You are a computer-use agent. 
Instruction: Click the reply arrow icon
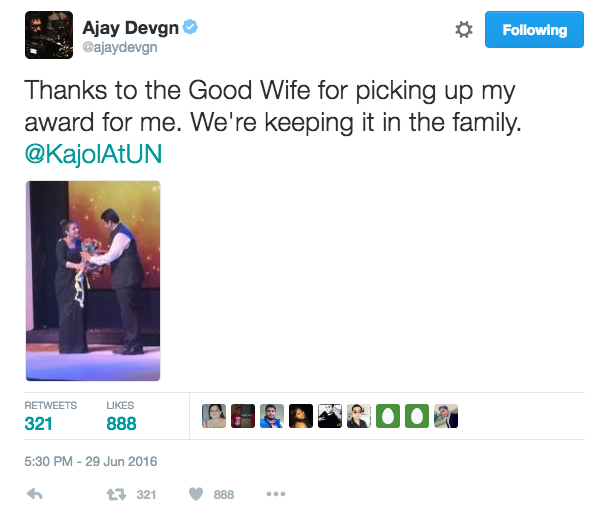[x=34, y=494]
